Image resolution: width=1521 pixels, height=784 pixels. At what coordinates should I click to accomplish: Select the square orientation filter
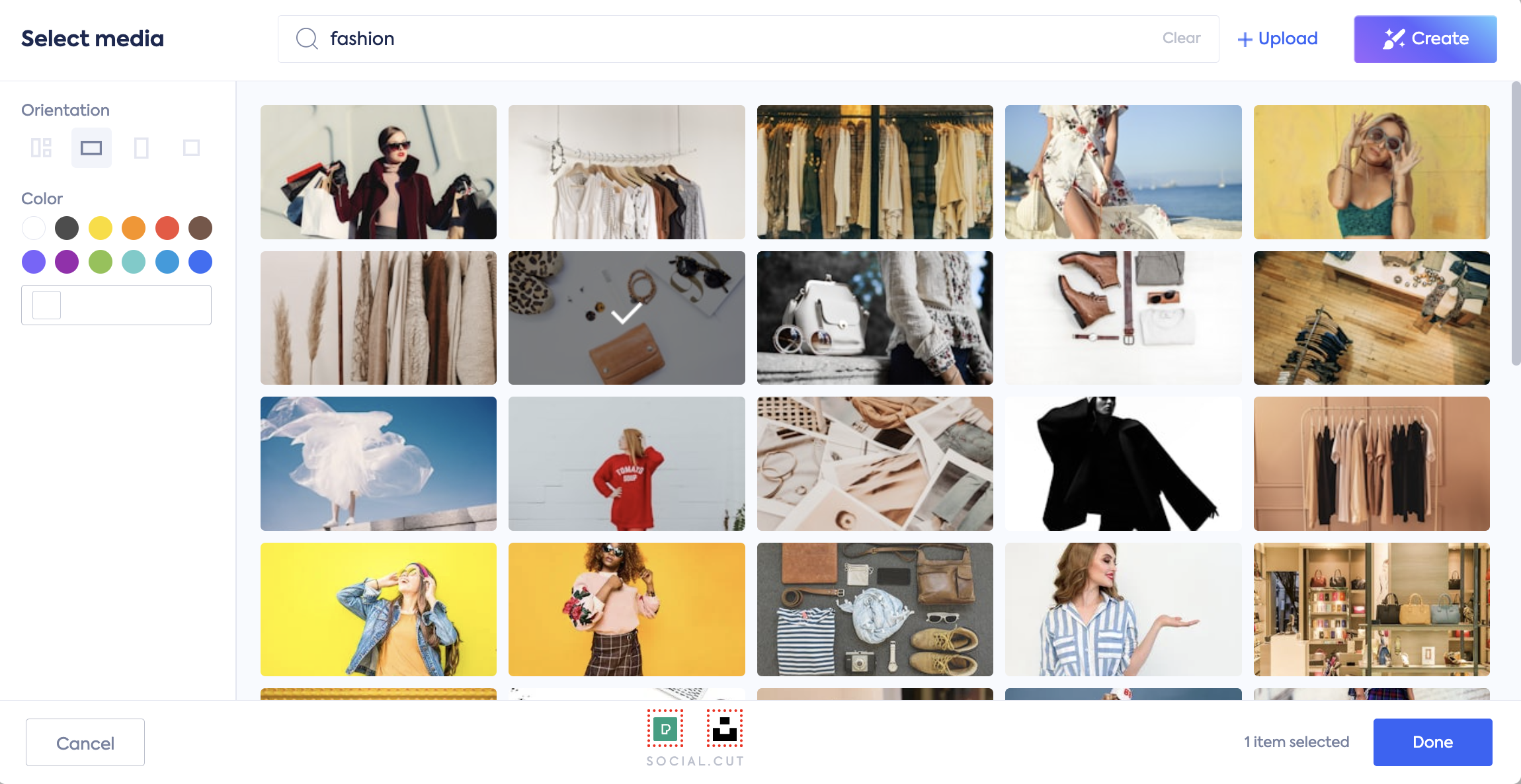[191, 147]
